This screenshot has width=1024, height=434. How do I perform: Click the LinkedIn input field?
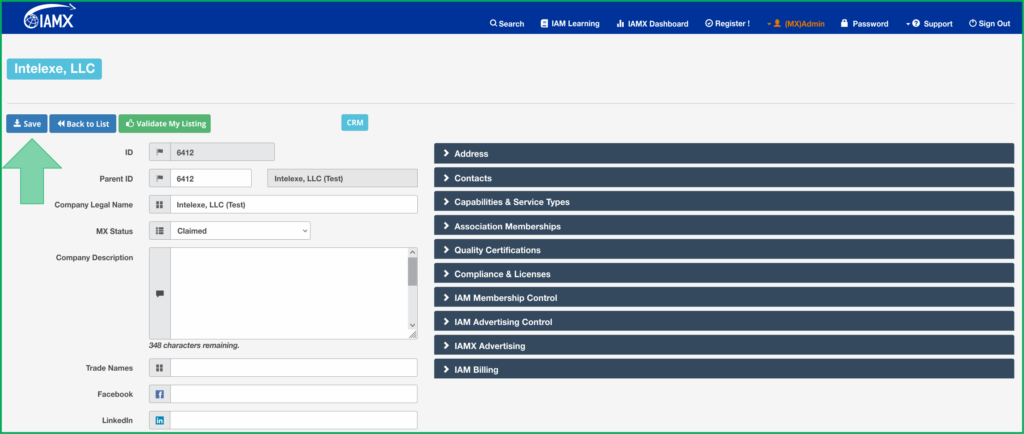(x=294, y=420)
